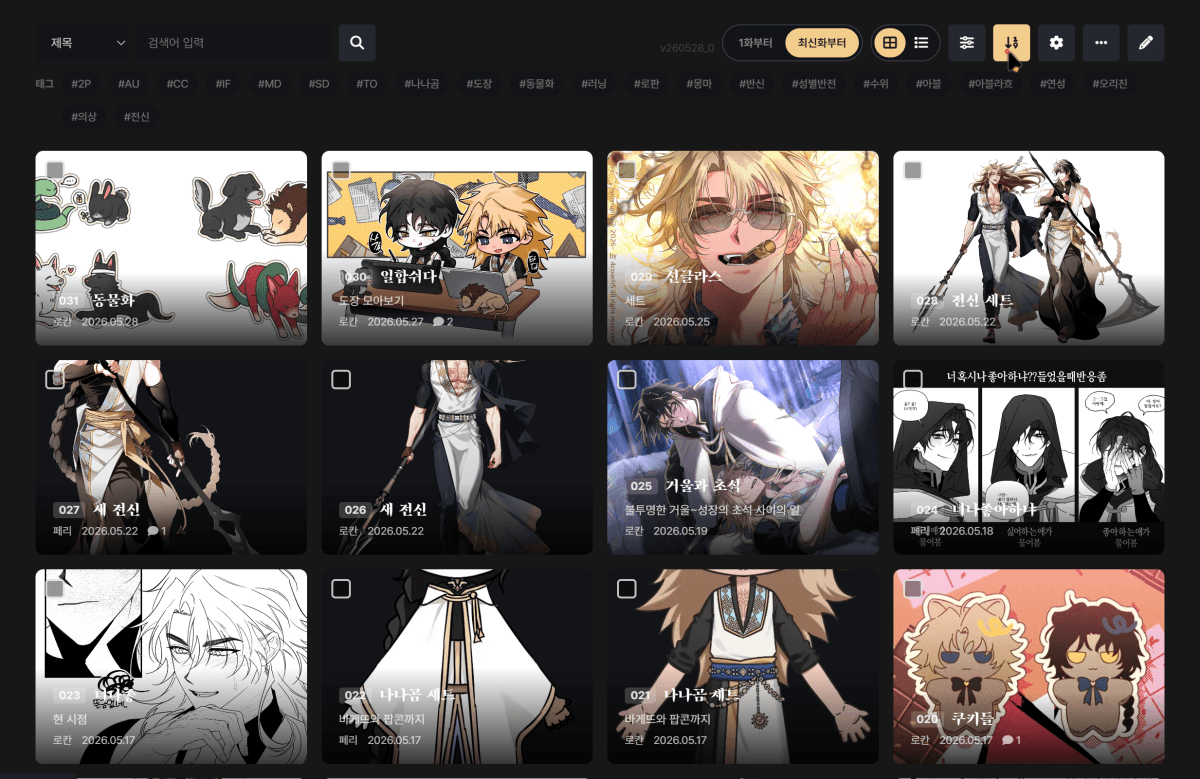
Task: Filter by #로판 tag
Action: [646, 84]
